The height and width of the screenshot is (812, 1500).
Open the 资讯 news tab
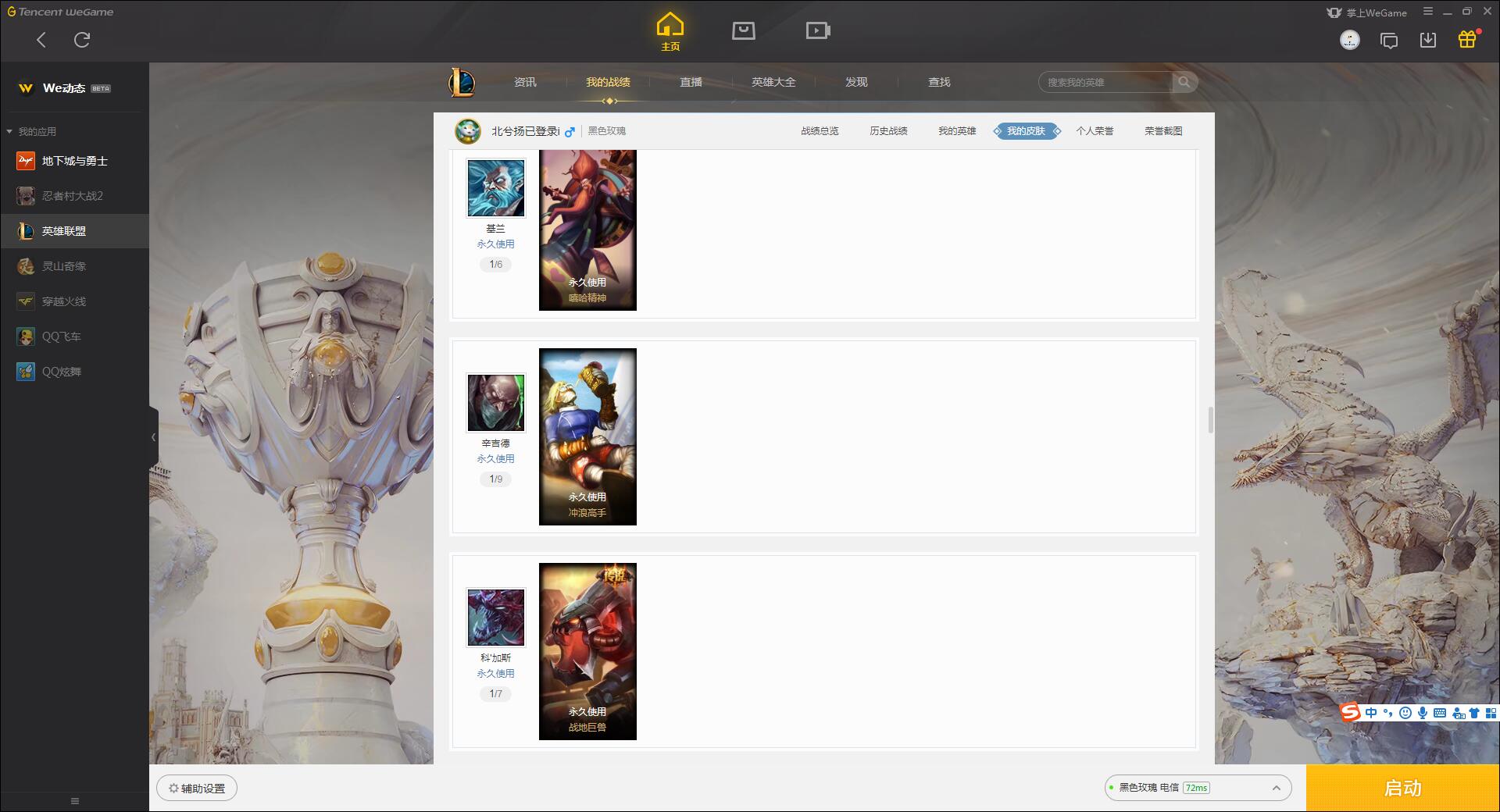tap(525, 82)
